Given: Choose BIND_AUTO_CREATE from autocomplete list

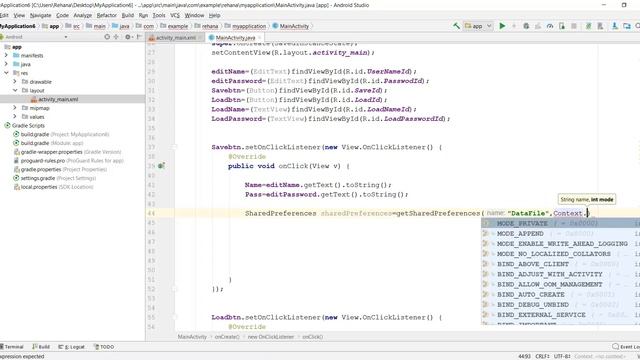Looking at the screenshot, I should [x=560, y=294].
